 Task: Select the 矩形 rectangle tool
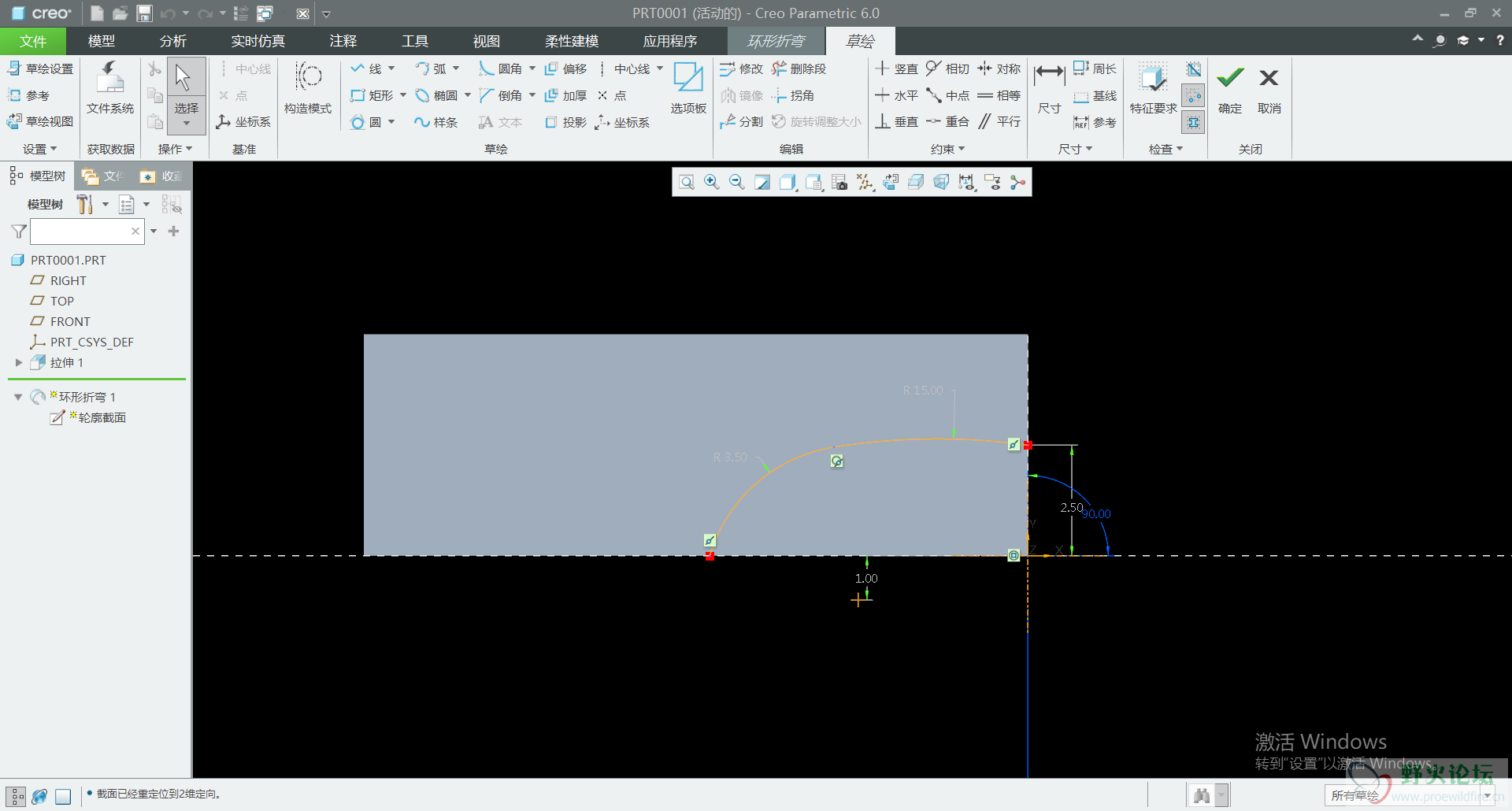click(x=372, y=96)
